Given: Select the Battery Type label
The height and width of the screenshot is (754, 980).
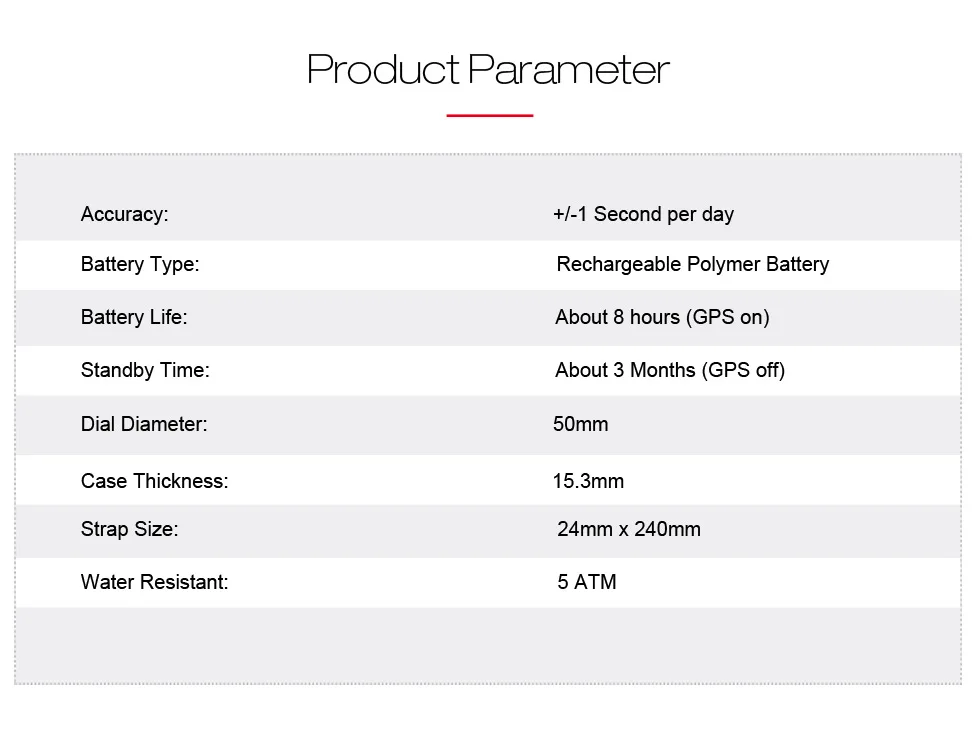Looking at the screenshot, I should 140,264.
